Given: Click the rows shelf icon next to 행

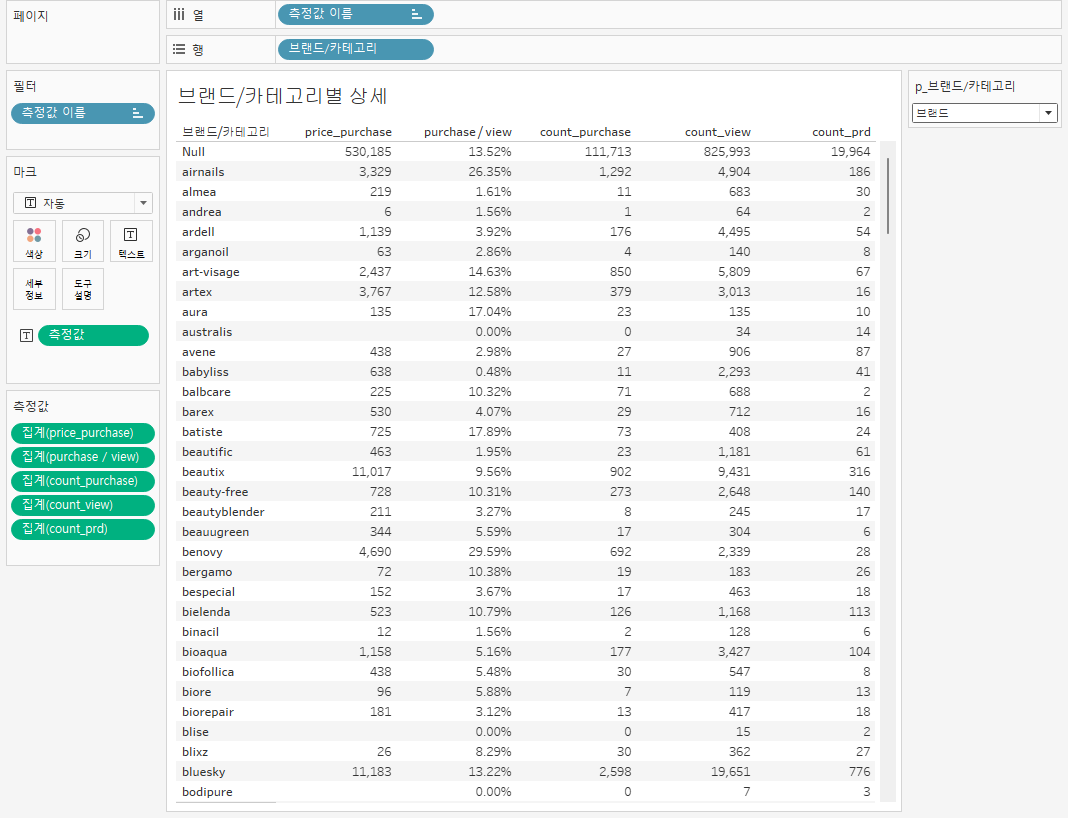Looking at the screenshot, I should [179, 49].
